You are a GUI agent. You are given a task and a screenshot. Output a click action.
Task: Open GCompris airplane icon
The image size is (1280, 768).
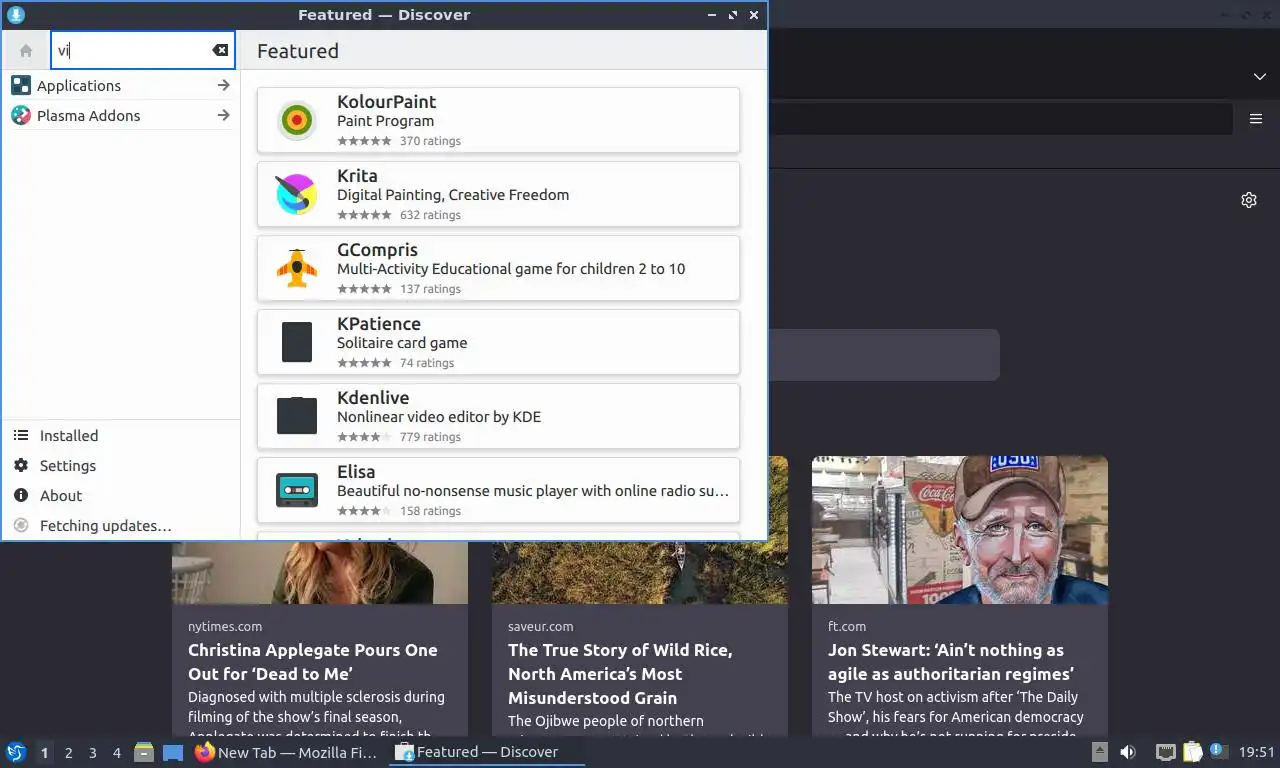(297, 268)
